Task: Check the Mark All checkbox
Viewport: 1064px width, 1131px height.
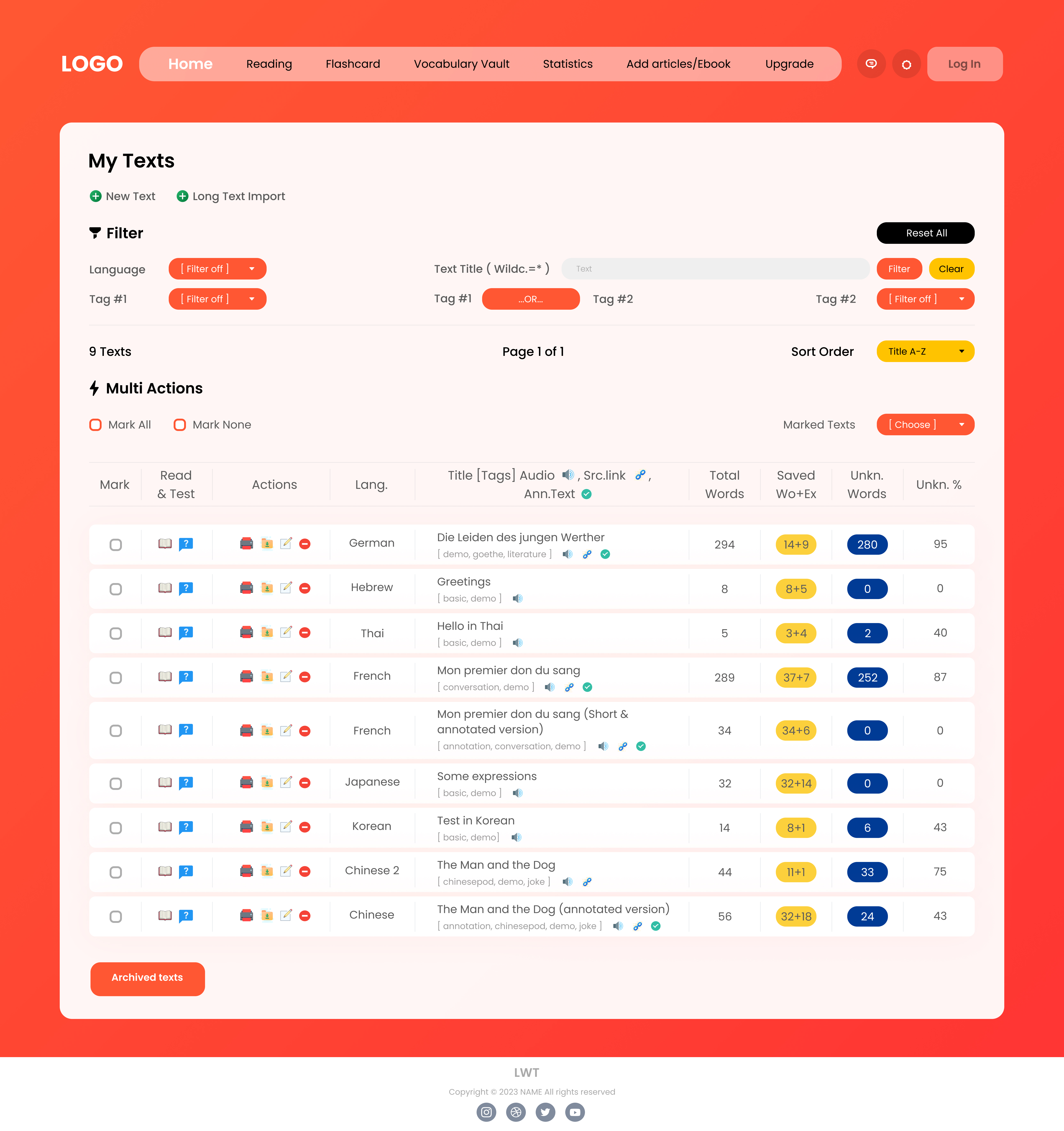Action: pyautogui.click(x=96, y=425)
